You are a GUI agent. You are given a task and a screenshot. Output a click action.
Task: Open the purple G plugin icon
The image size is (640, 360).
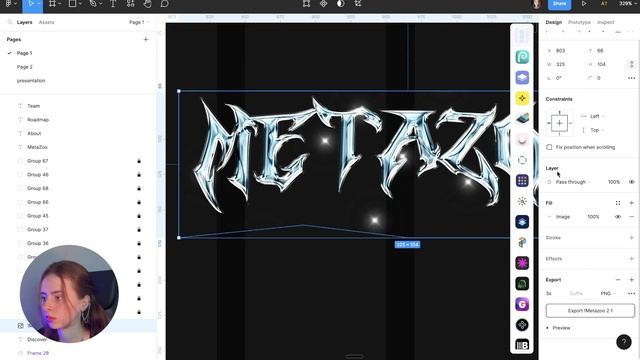click(522, 304)
